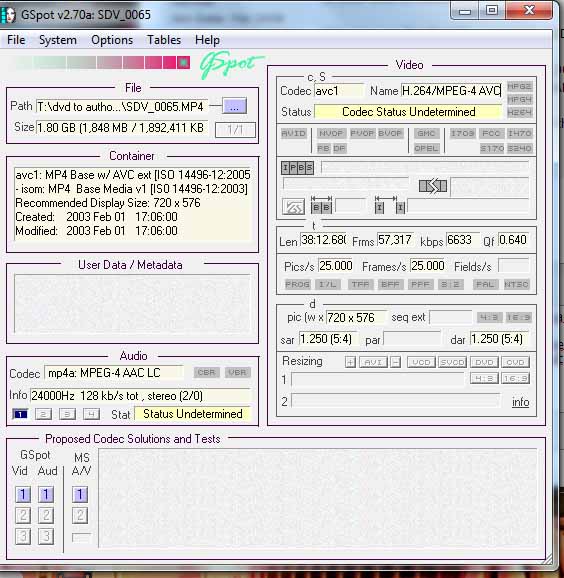Click the MPG2 indicator
The width and height of the screenshot is (564, 578).
pos(519,87)
